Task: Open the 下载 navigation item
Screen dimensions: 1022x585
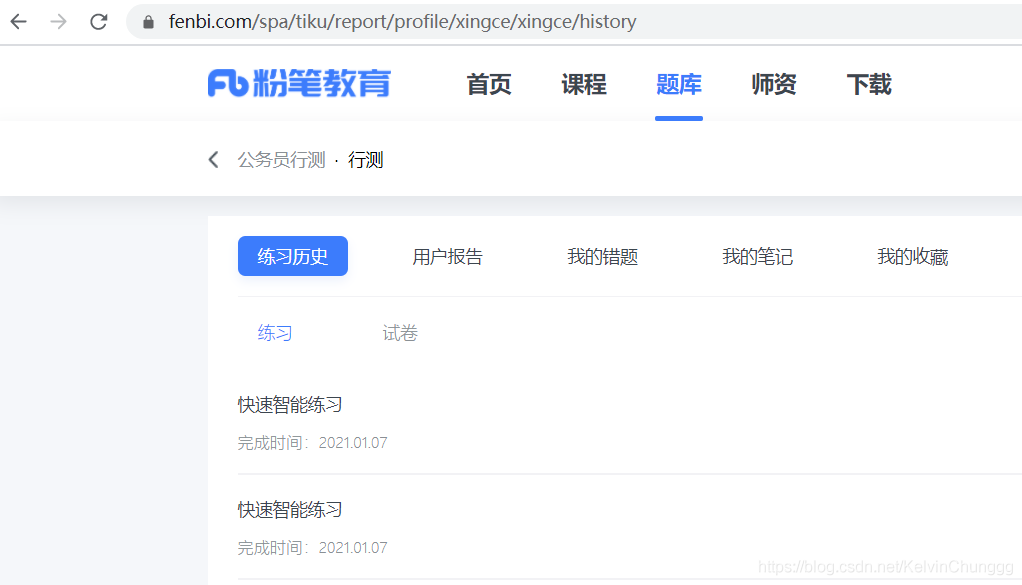Action: click(x=868, y=85)
